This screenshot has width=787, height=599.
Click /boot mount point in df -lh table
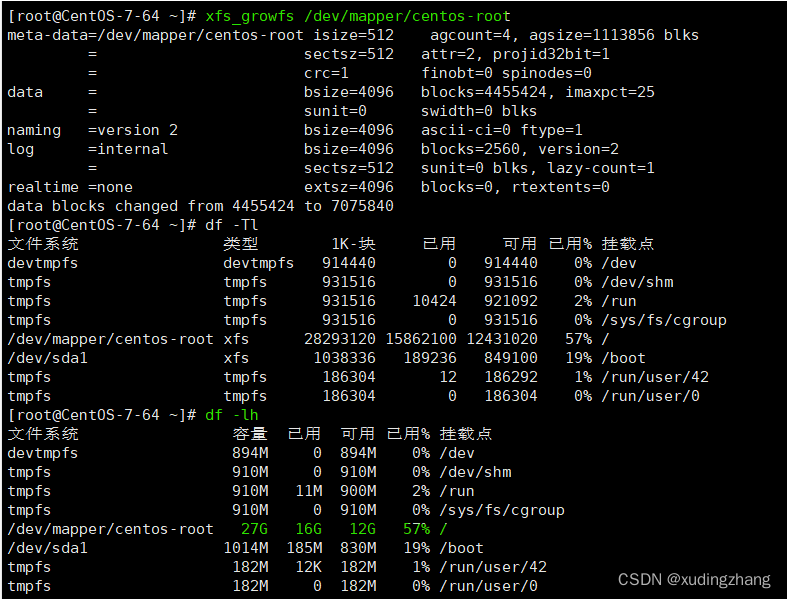[x=461, y=548]
